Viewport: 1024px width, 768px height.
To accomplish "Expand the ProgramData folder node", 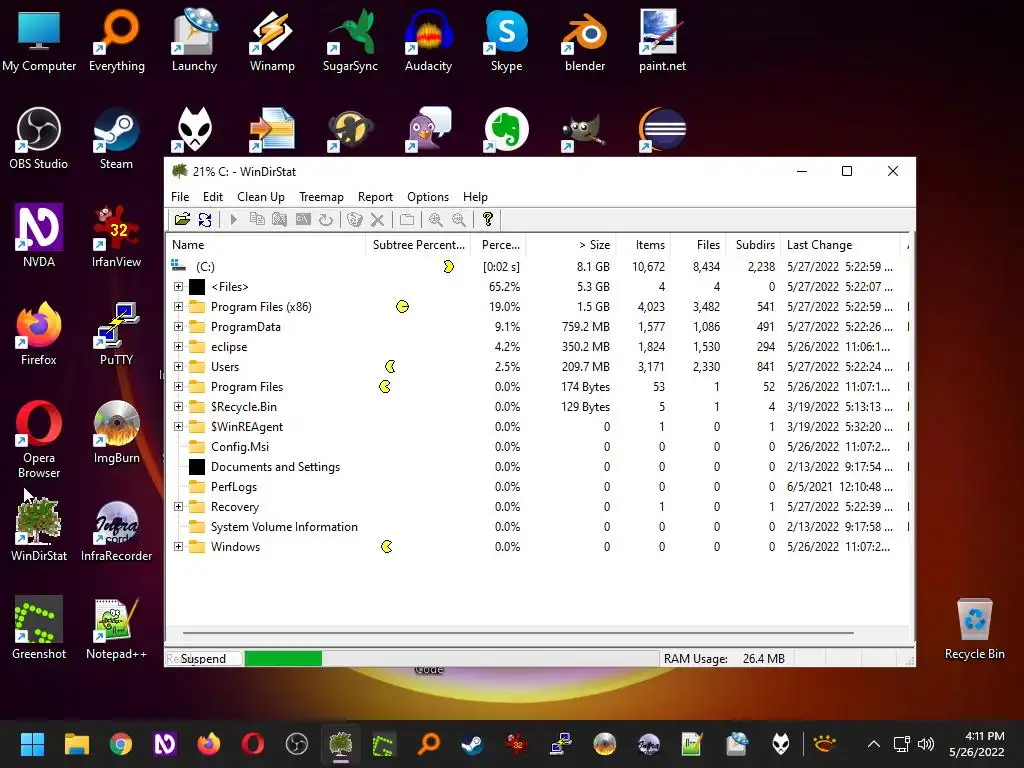I will [178, 327].
